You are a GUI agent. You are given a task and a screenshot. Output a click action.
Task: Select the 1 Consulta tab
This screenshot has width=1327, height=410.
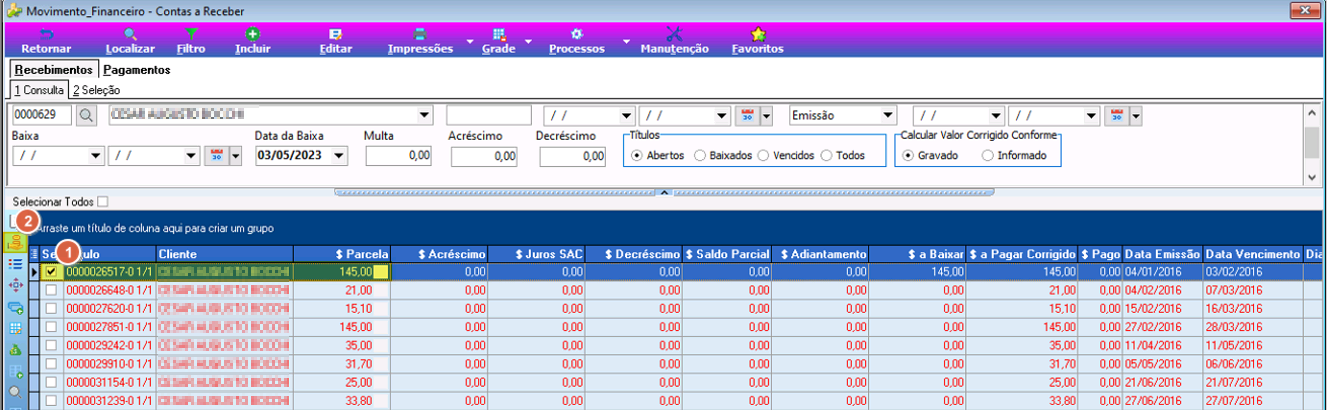click(39, 90)
